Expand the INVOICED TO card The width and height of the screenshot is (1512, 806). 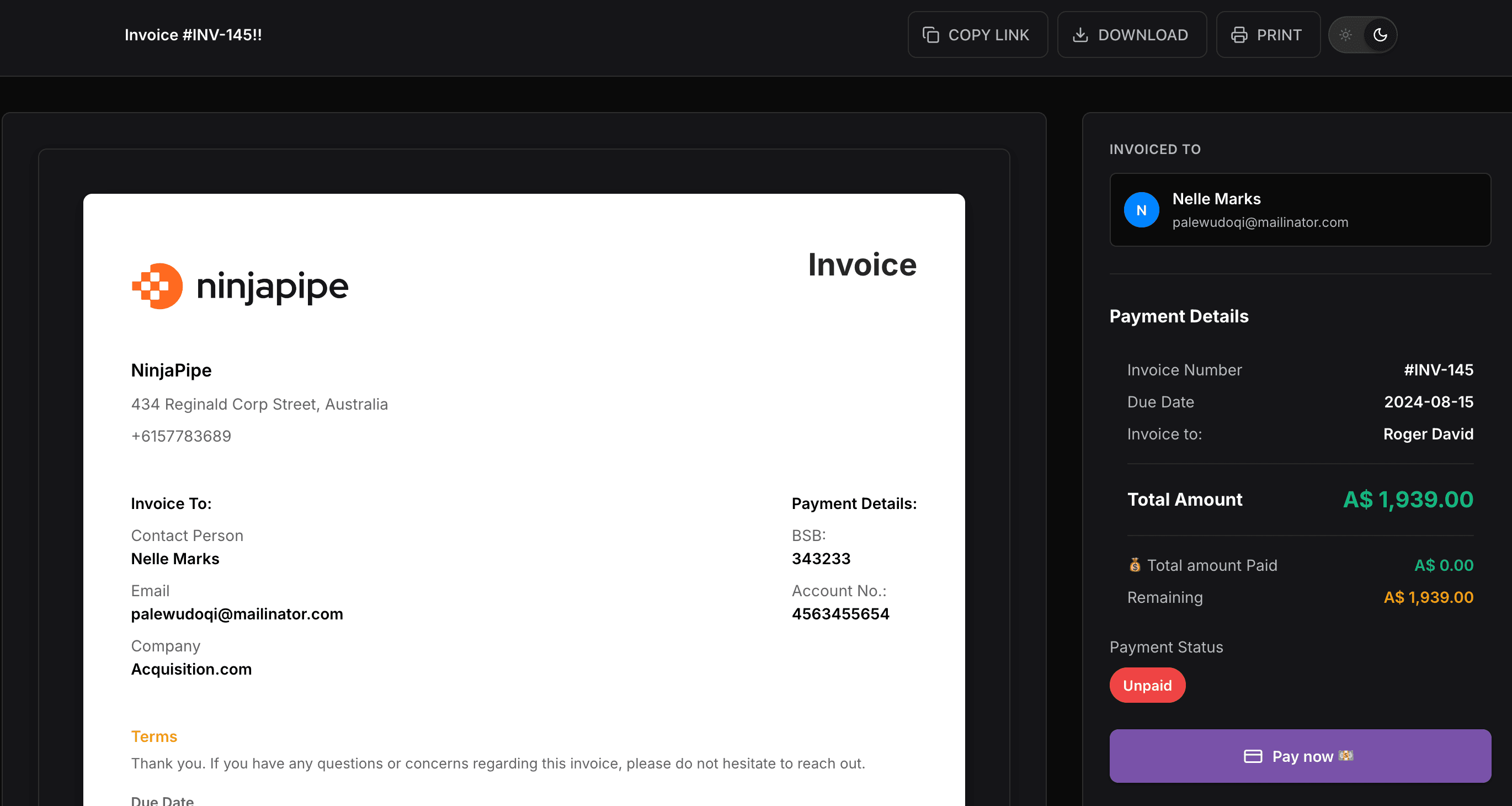[x=1300, y=210]
